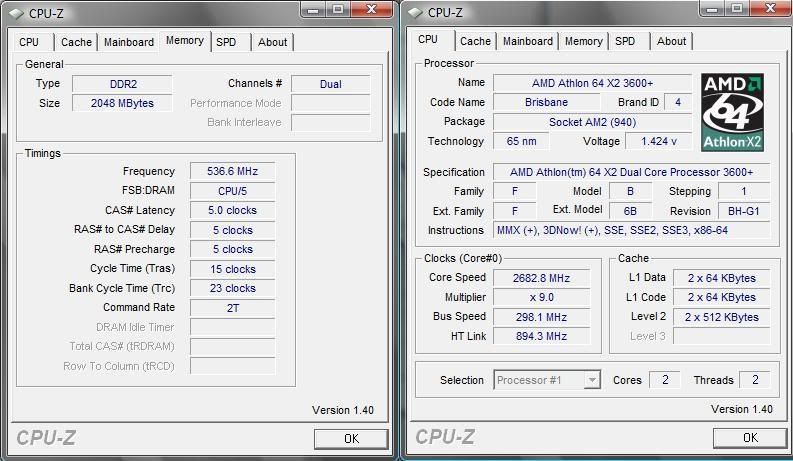The height and width of the screenshot is (461, 793).
Task: Click the Channels # value Dual
Action: coord(331,84)
